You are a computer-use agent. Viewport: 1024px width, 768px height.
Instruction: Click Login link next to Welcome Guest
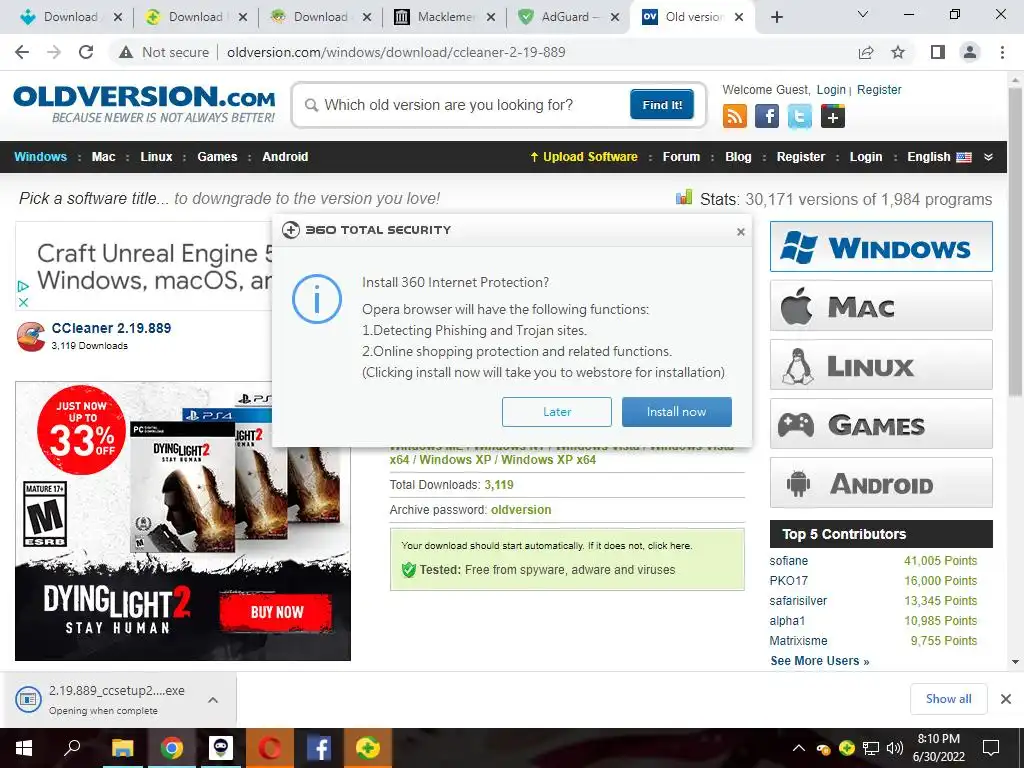(831, 89)
